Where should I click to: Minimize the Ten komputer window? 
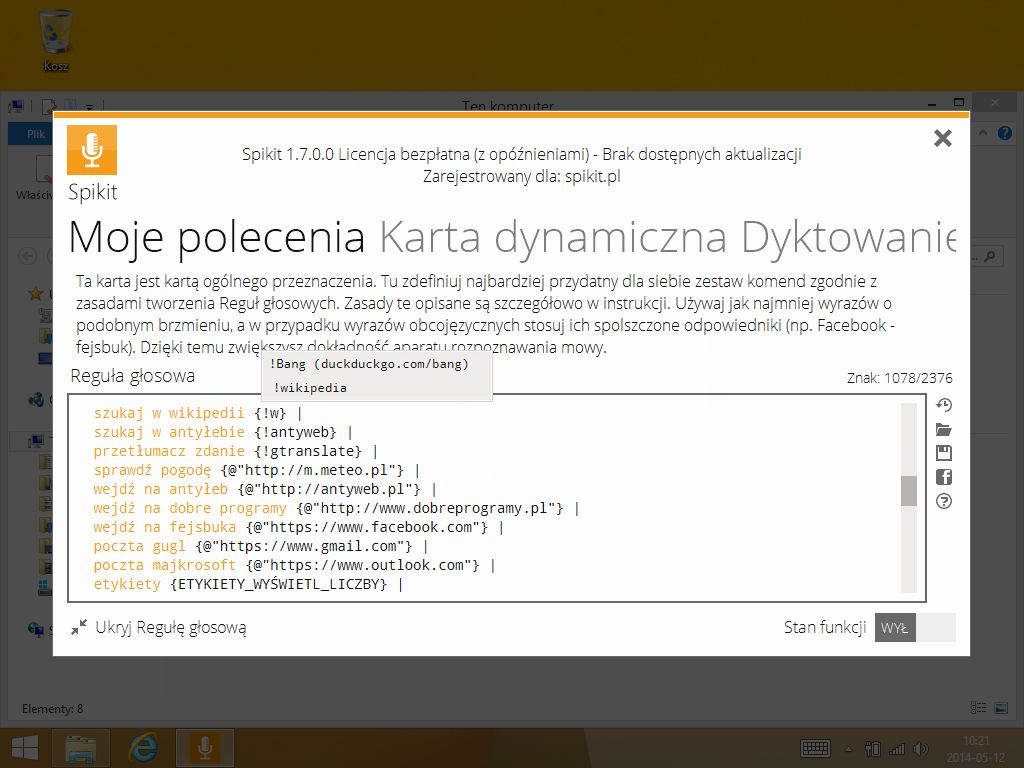(933, 103)
